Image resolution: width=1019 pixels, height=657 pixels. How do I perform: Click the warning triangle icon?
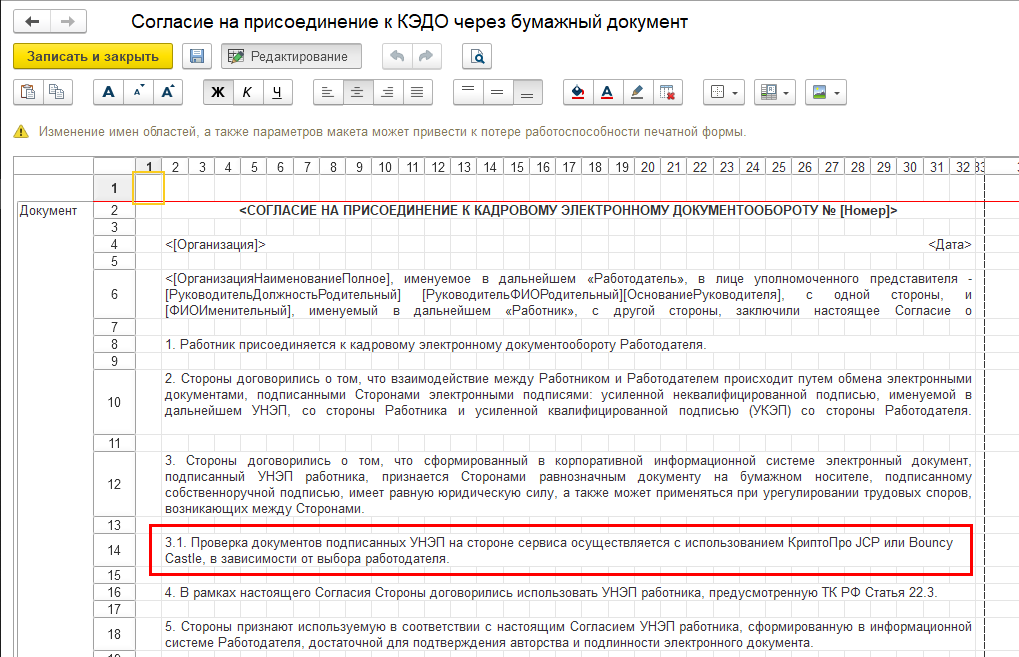tap(21, 132)
